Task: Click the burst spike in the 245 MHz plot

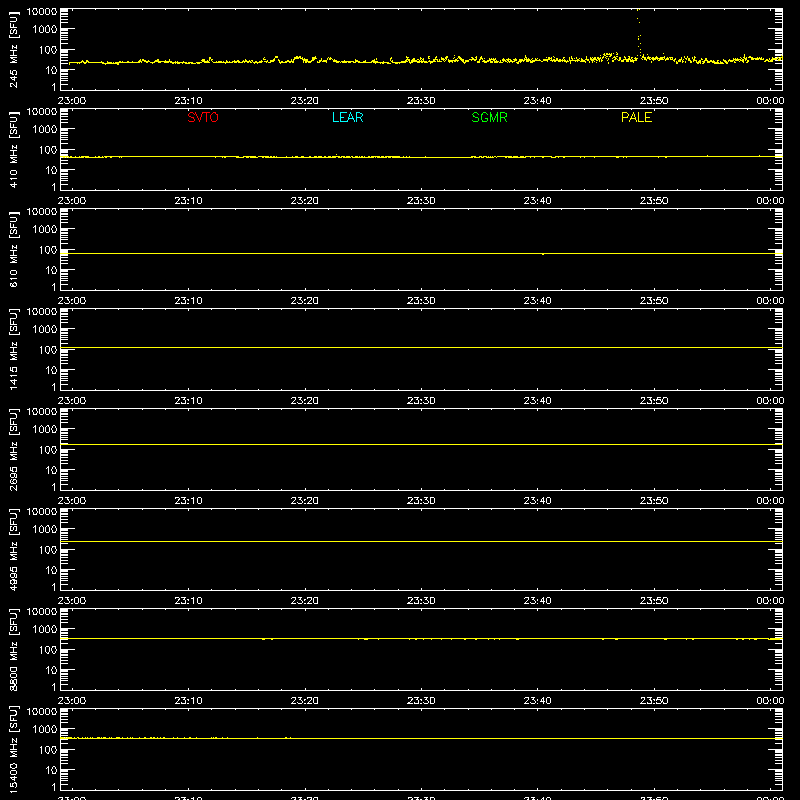Action: tap(639, 33)
